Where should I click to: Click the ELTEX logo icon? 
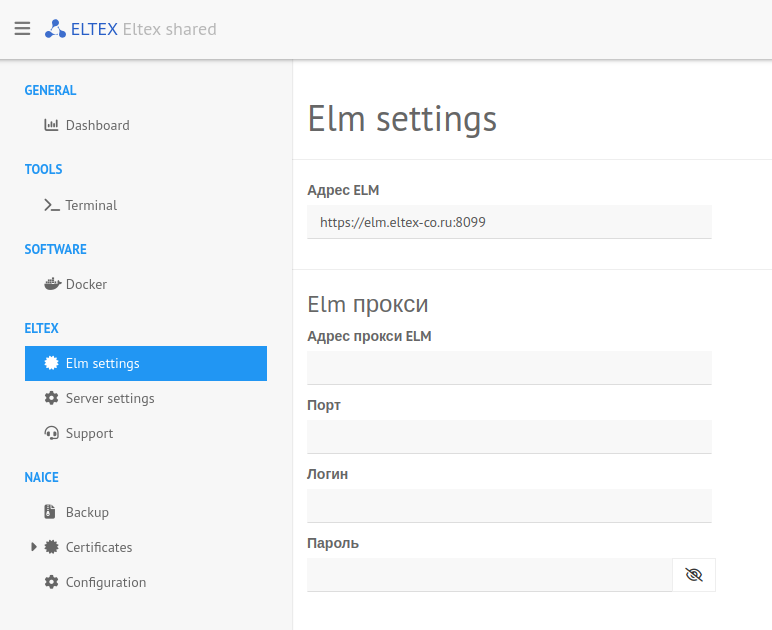coord(56,29)
